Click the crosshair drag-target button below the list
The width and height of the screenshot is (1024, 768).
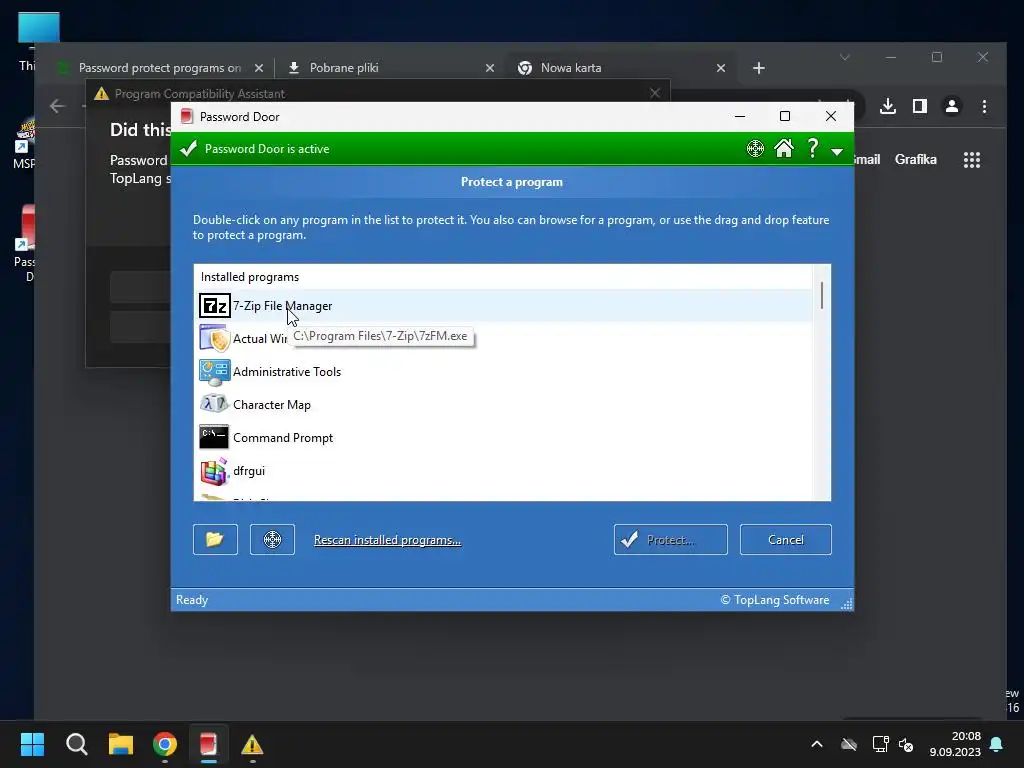272,539
